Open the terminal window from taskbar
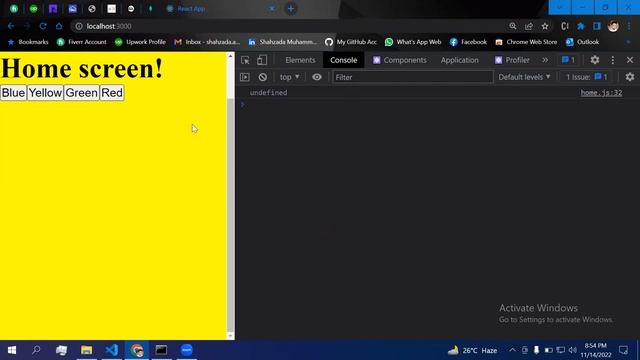640x360 pixels. tap(161, 350)
